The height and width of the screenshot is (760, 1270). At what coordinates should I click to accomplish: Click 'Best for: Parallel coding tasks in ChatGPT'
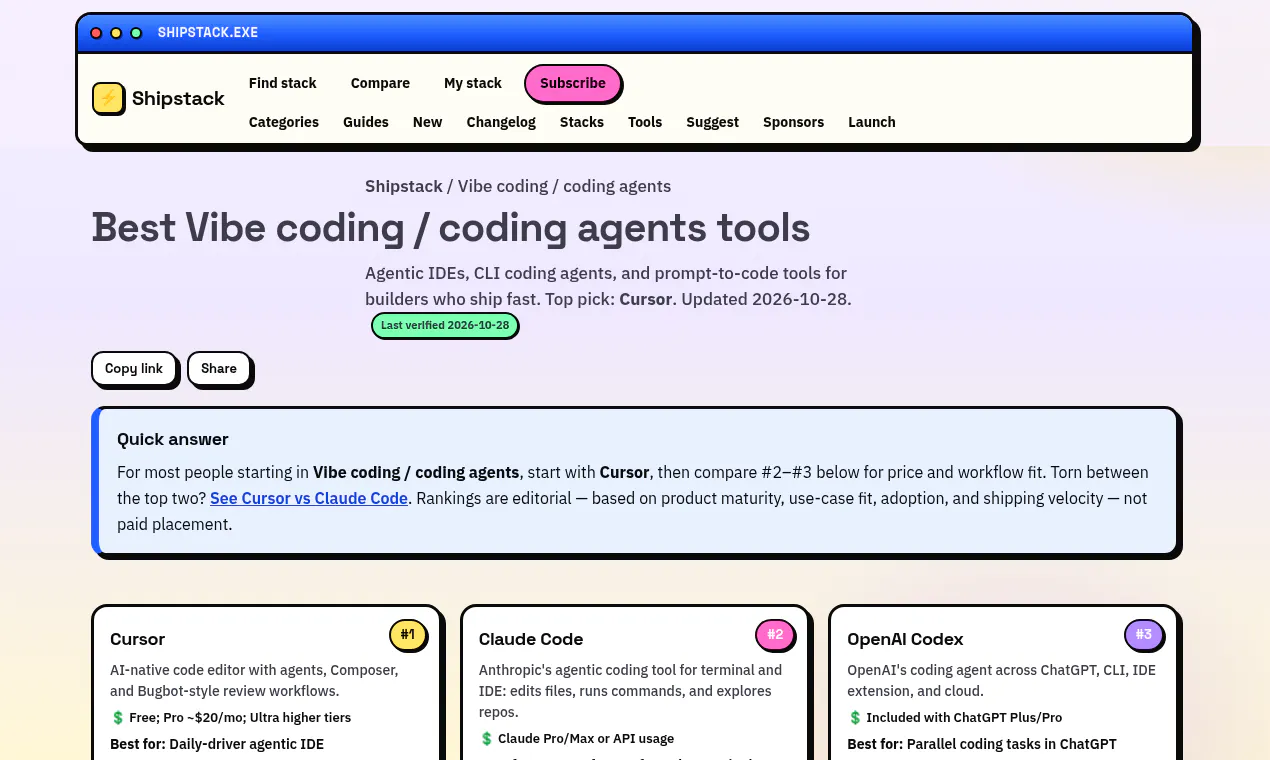pos(982,744)
